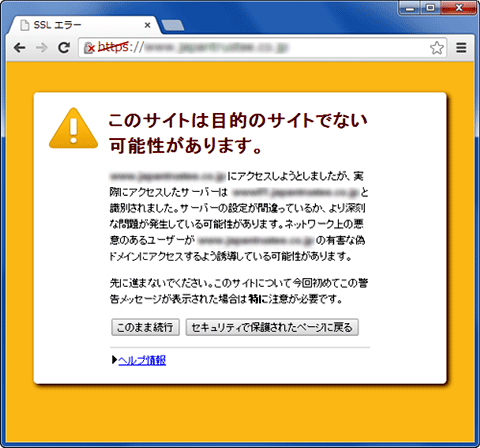Close the browser window
The height and width of the screenshot is (448, 480).
click(459, 8)
